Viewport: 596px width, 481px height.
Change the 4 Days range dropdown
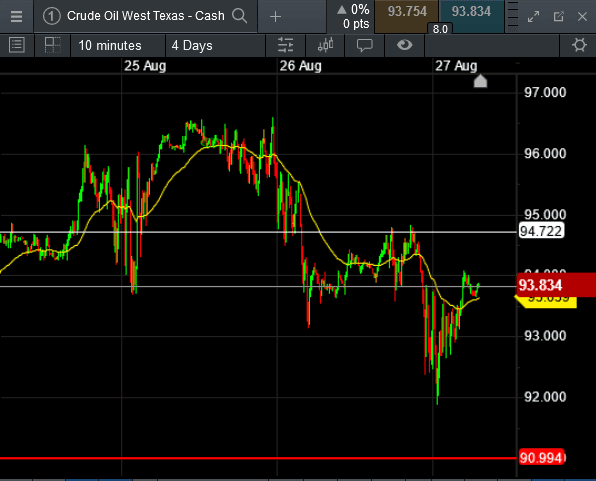point(215,46)
